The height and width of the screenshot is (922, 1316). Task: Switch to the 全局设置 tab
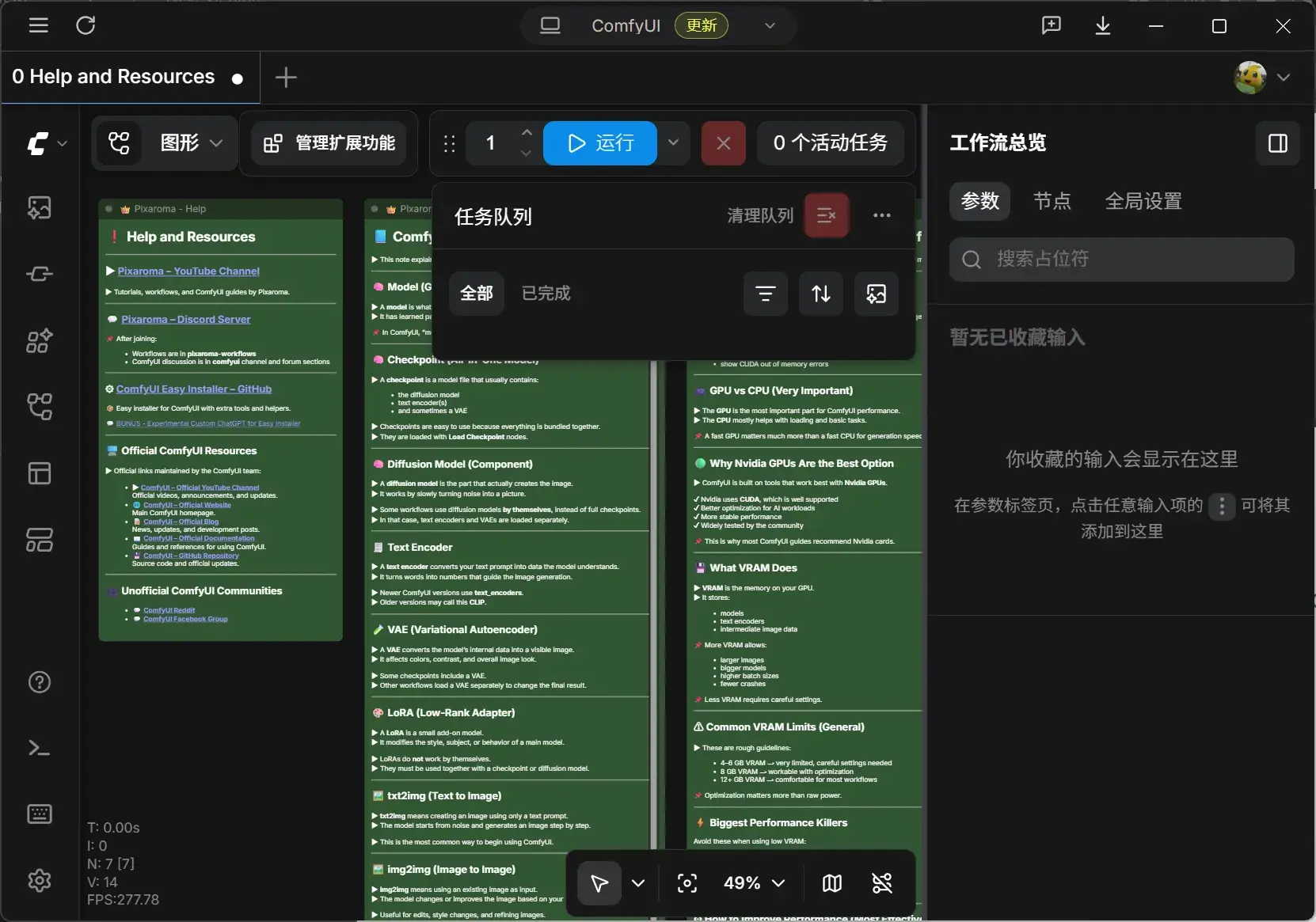(x=1143, y=202)
